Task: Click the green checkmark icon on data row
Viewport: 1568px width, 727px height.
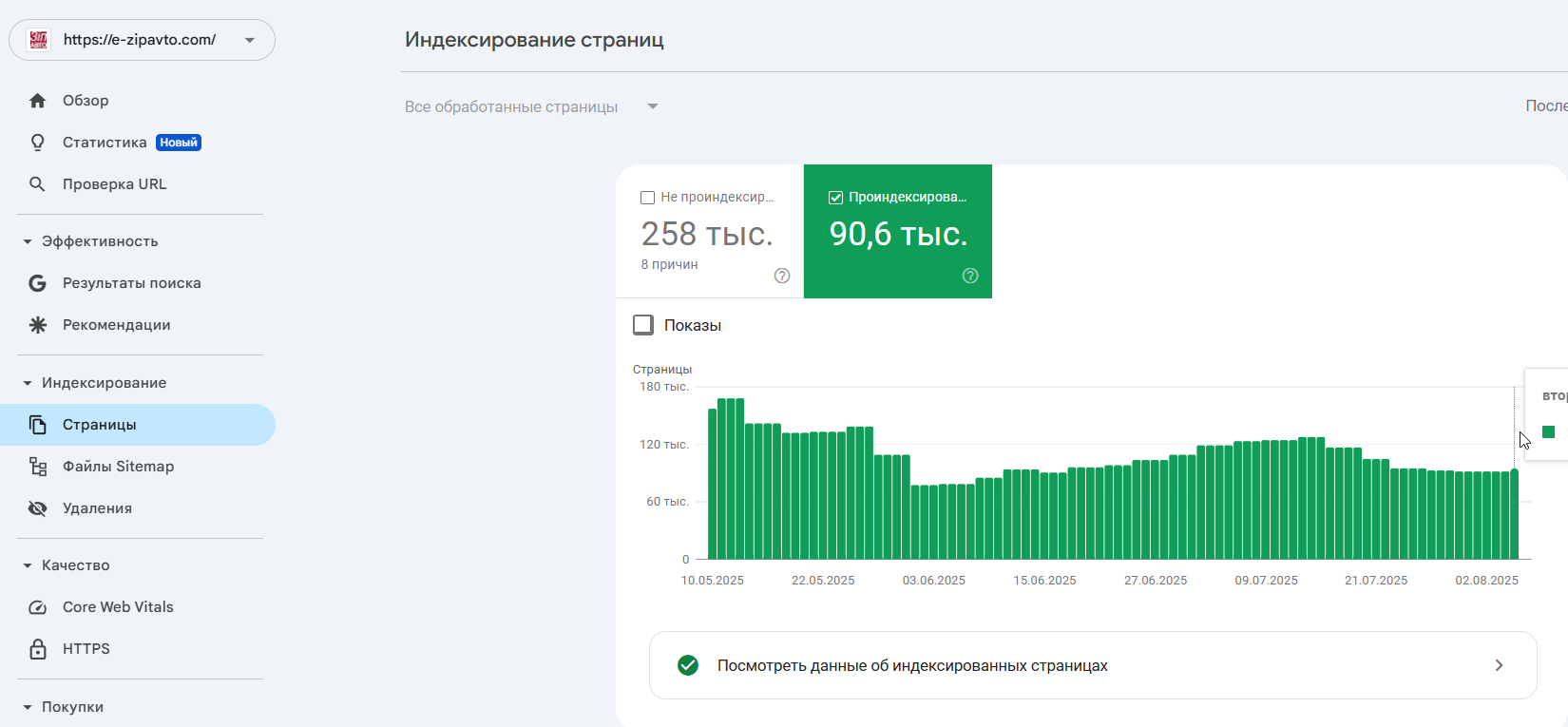Action: tap(688, 665)
